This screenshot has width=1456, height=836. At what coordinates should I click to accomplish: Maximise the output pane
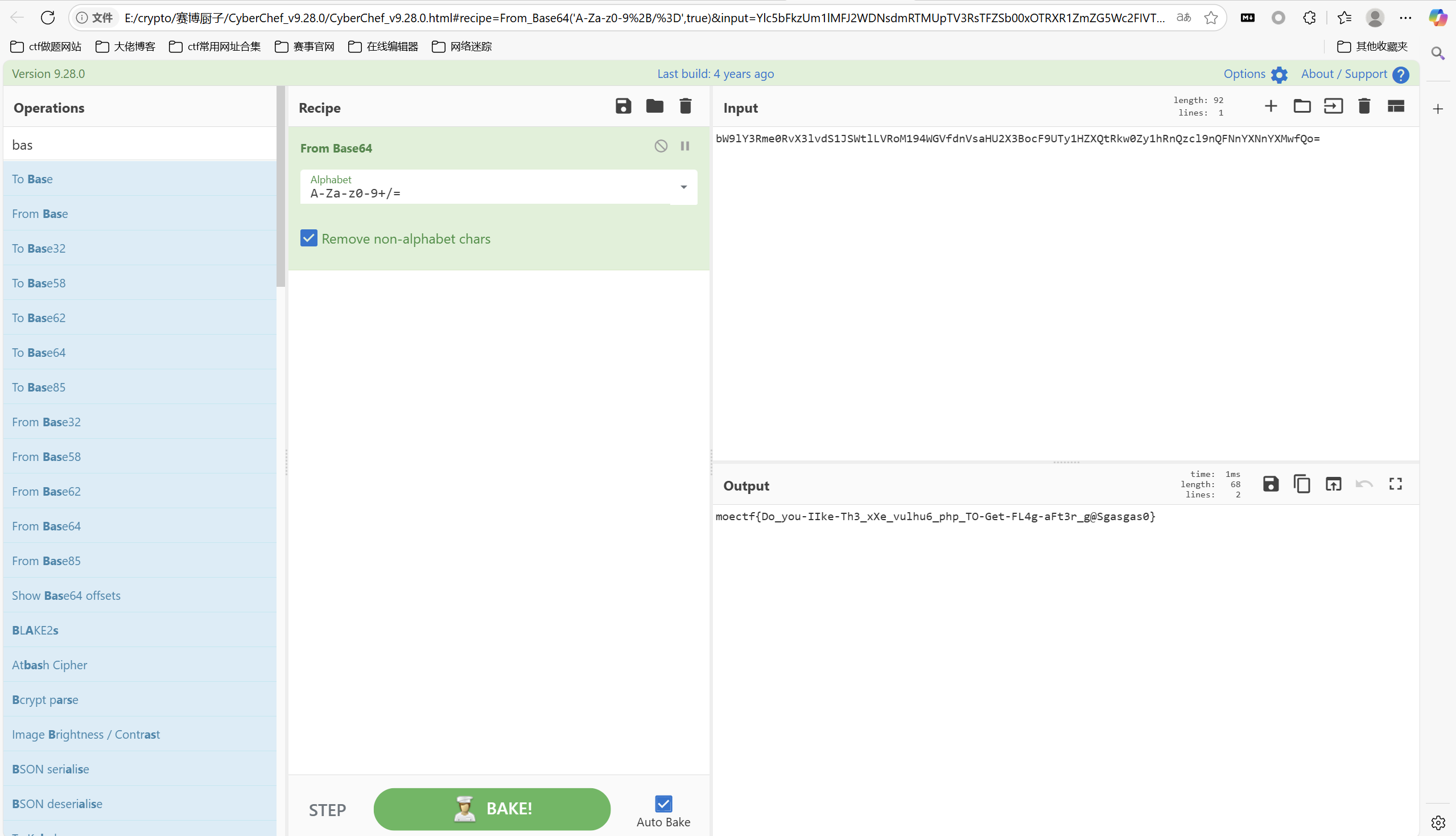click(x=1396, y=484)
